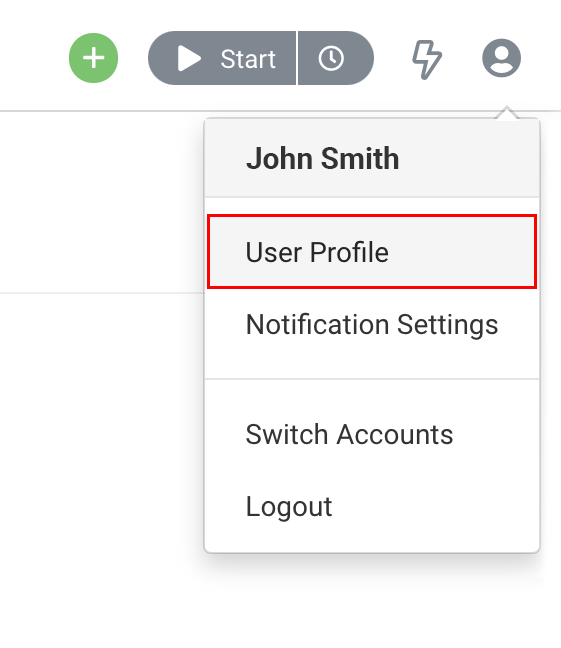Click the Switch Accounts menu entry

(372, 434)
